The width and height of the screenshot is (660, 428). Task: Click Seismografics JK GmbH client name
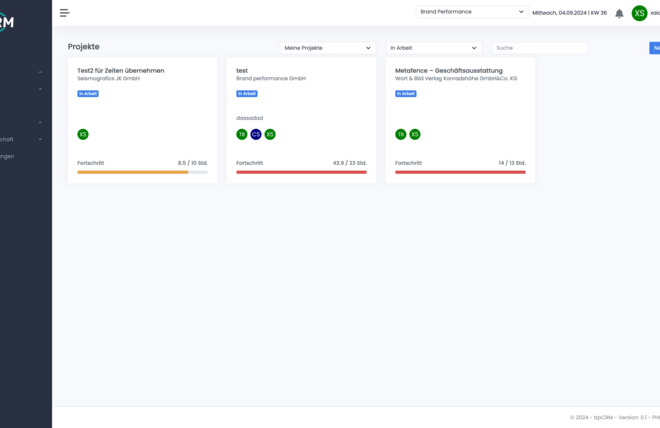[x=109, y=78]
